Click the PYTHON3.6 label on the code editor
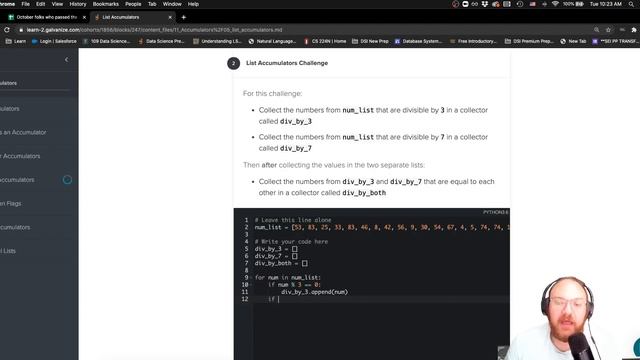 coord(496,212)
